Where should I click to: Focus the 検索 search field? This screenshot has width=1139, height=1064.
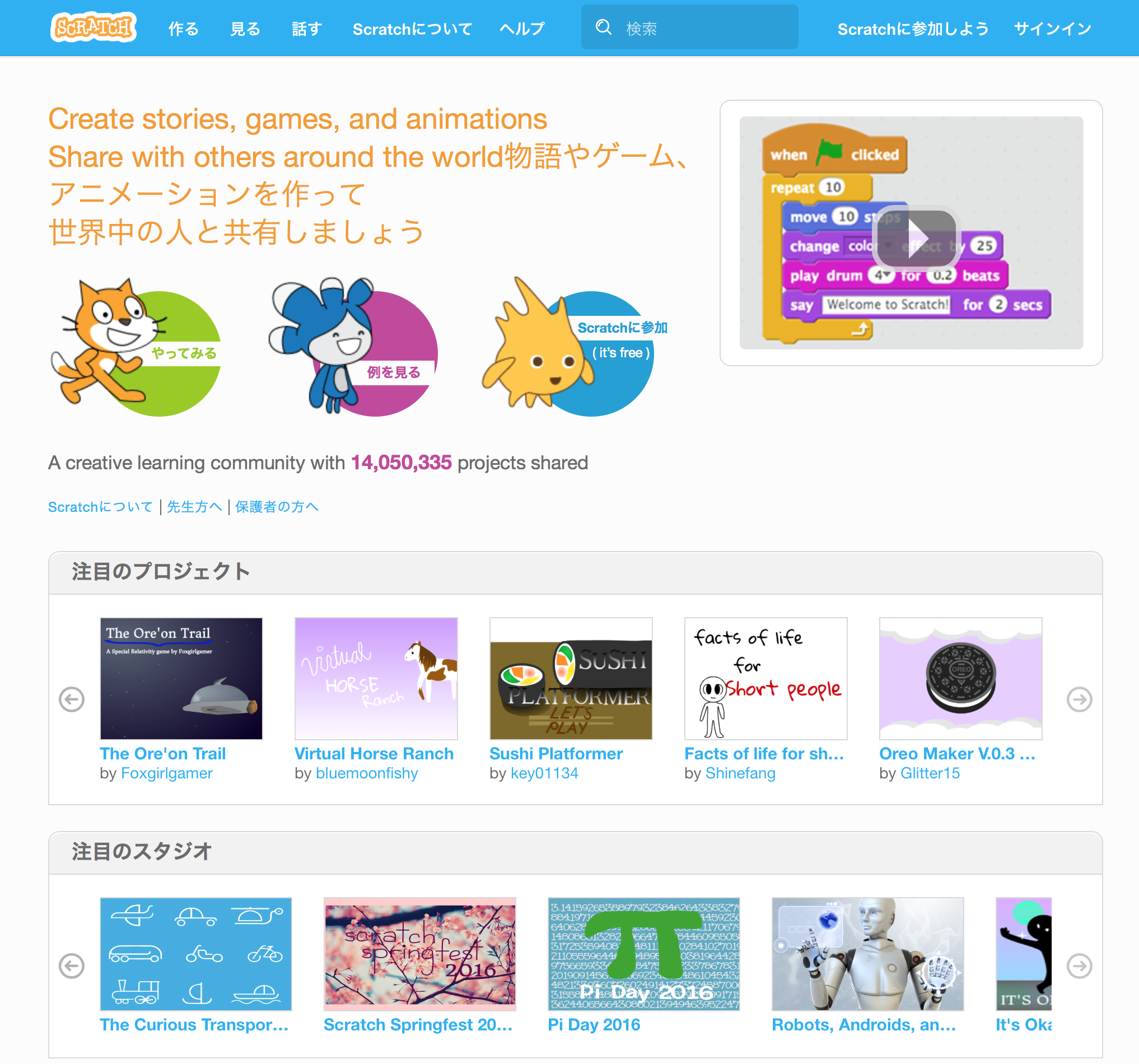click(x=689, y=27)
